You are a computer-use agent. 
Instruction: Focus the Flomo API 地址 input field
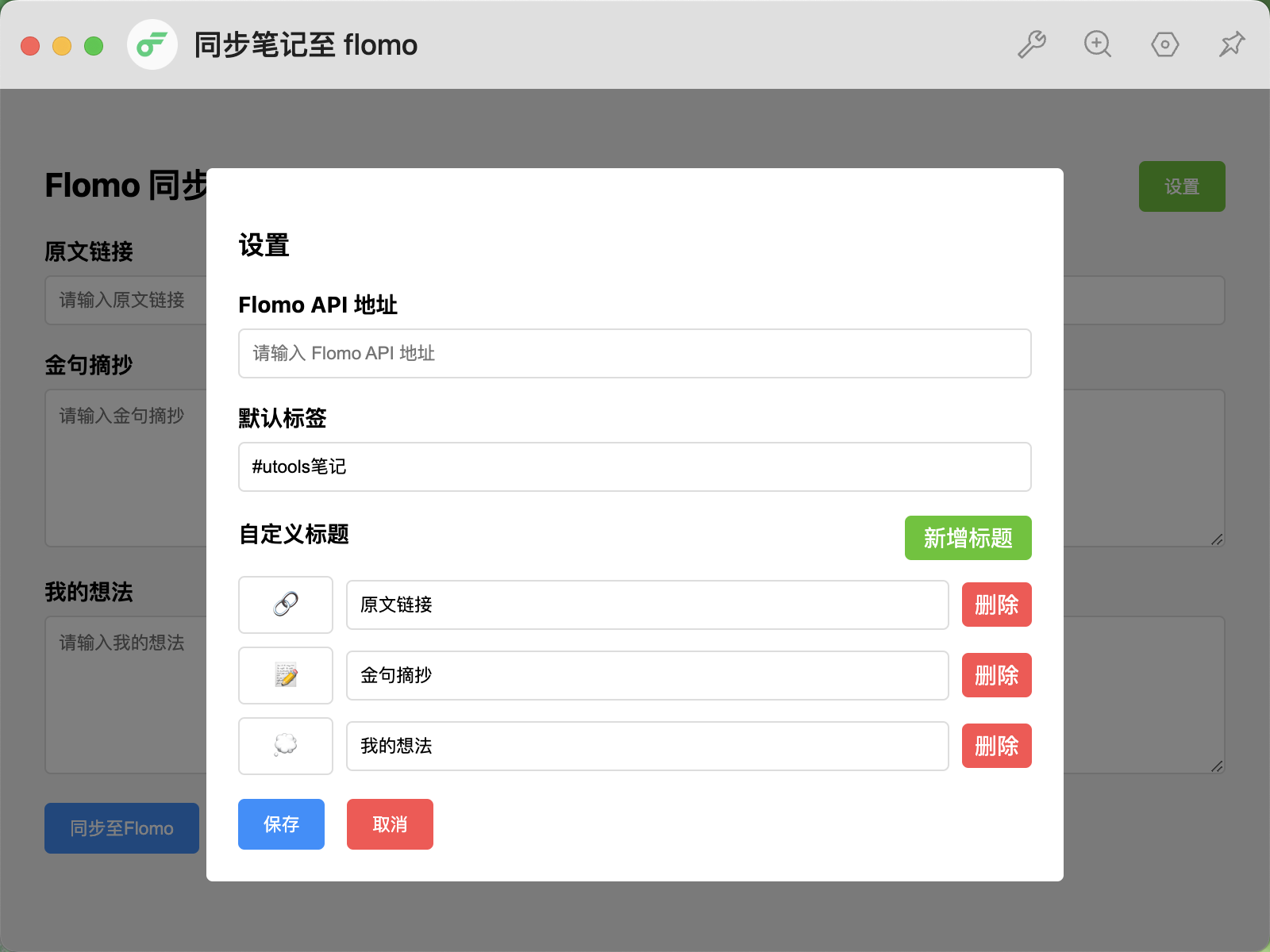click(635, 353)
